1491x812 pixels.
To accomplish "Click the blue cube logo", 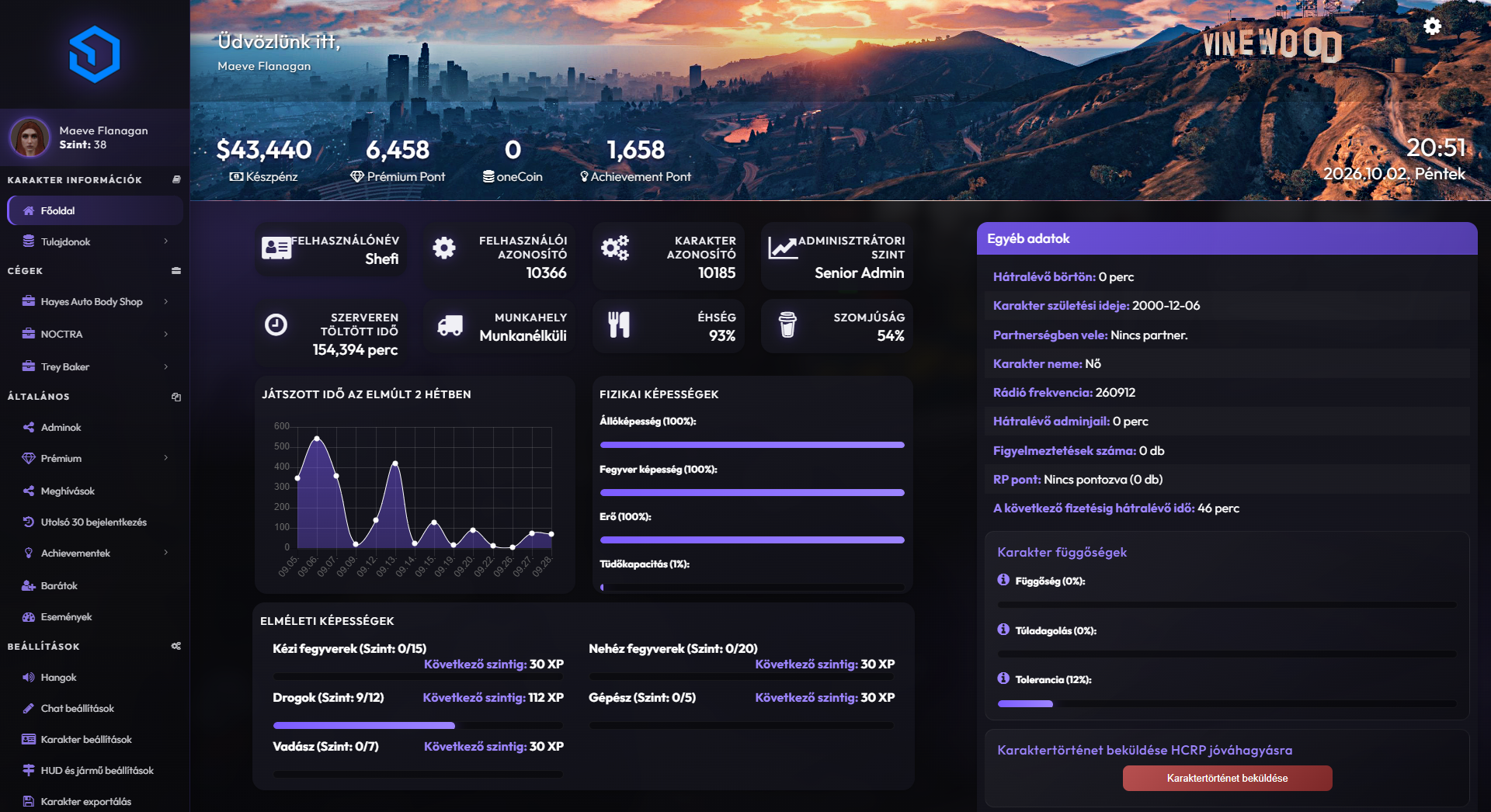I will [95, 54].
